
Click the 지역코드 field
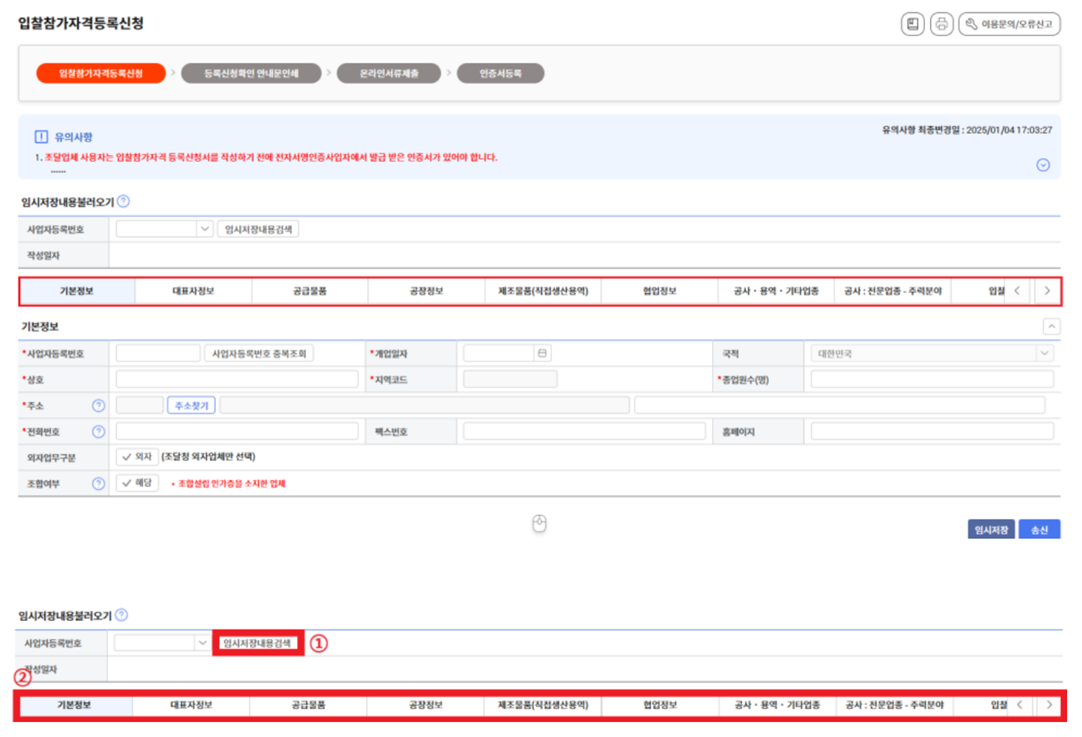(x=510, y=380)
